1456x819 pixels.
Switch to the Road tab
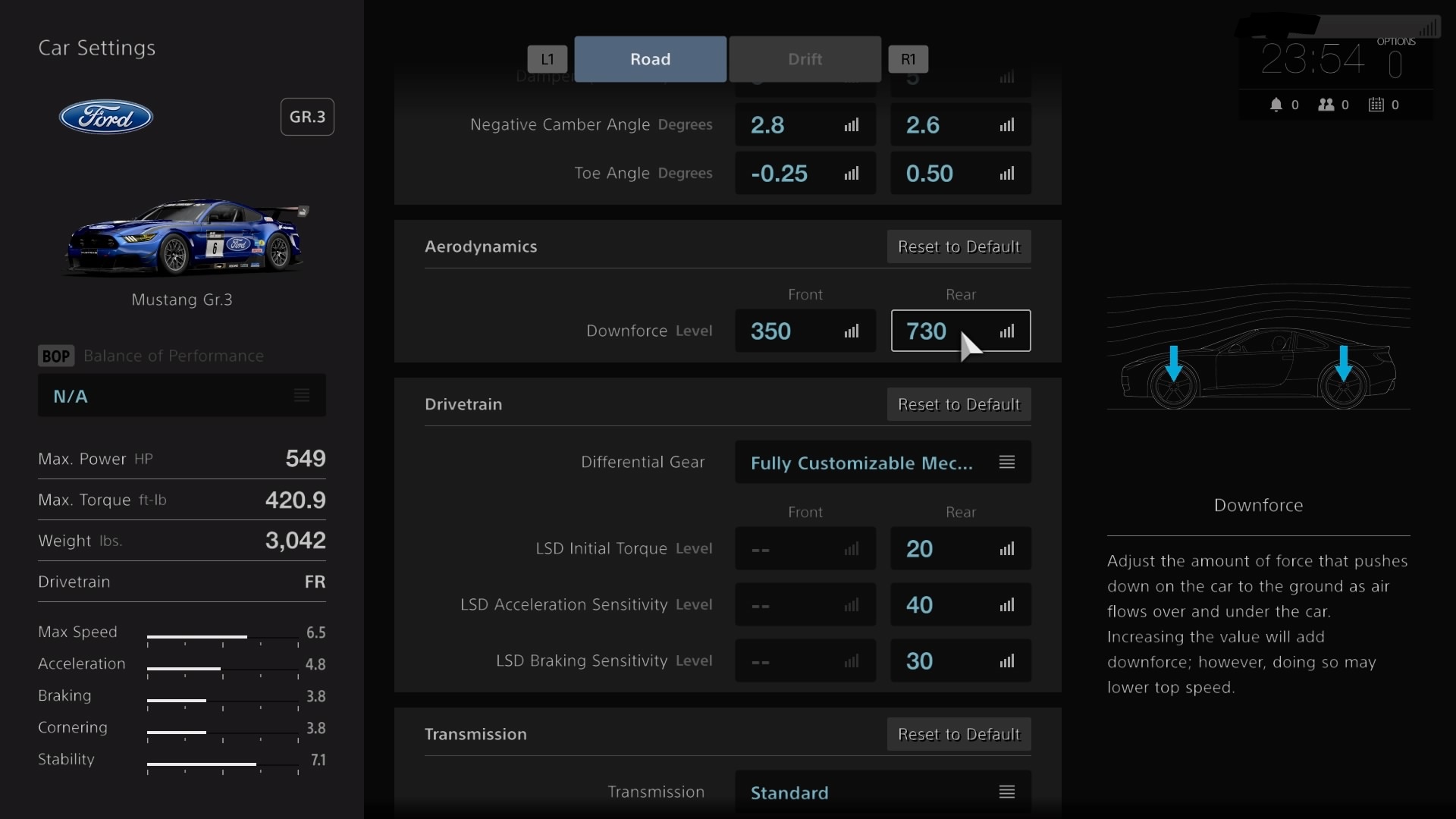650,59
